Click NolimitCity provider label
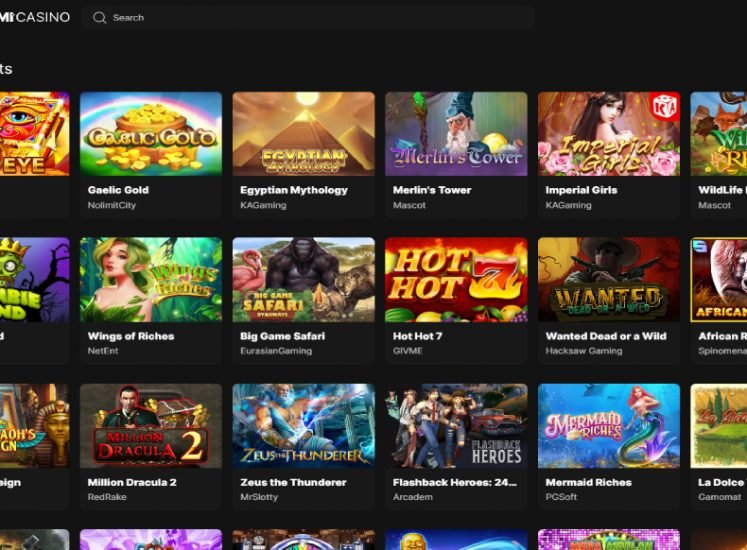 point(111,205)
